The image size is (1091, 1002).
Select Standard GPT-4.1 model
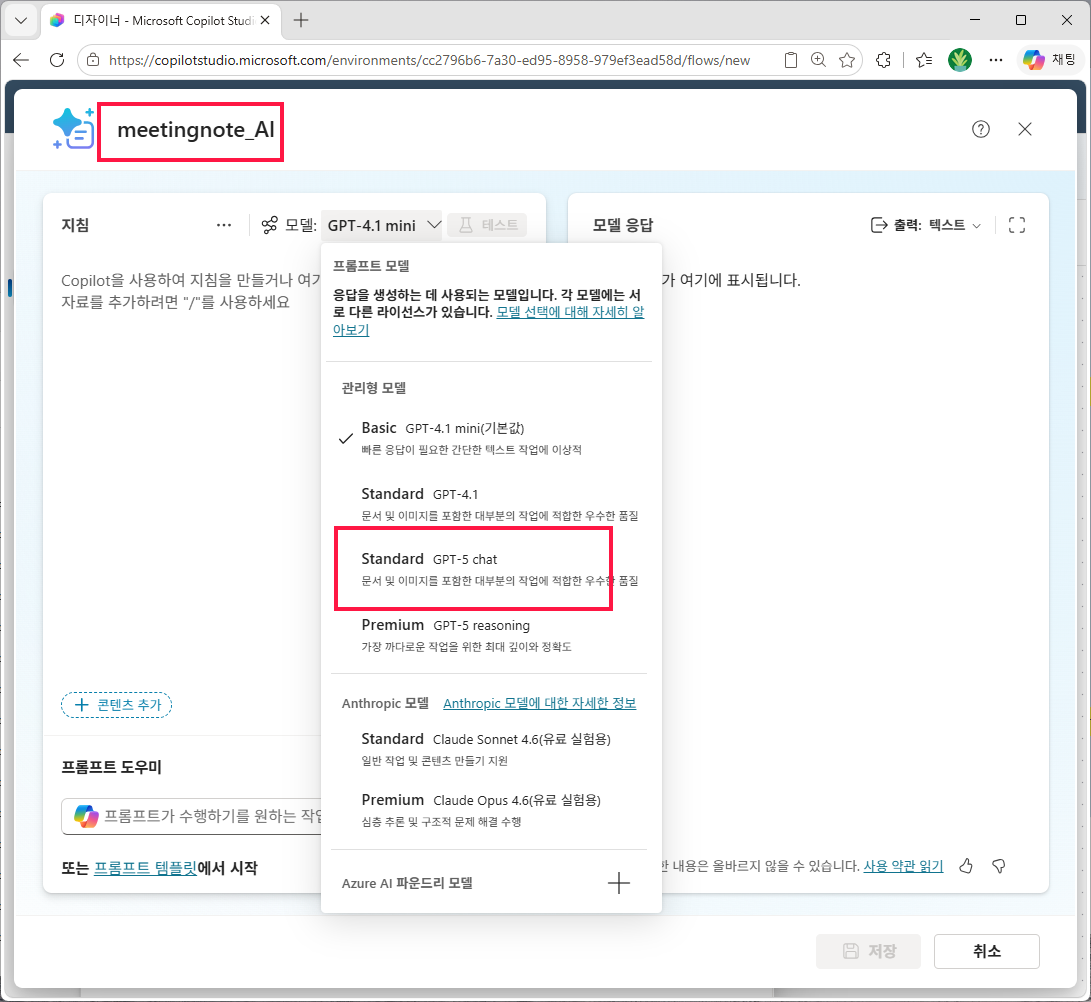pos(490,504)
